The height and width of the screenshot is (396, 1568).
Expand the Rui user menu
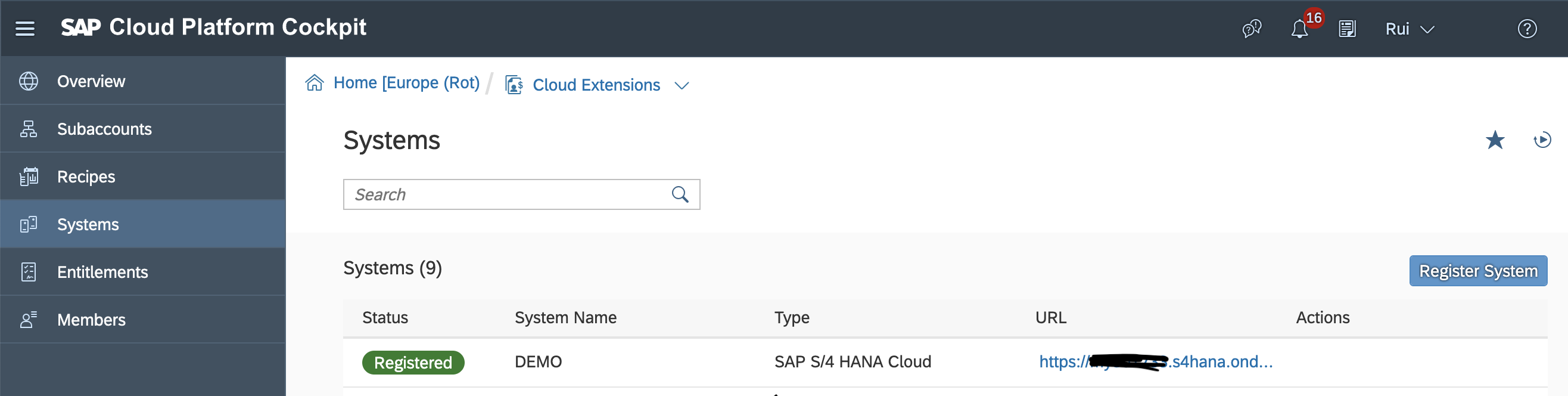click(1409, 29)
